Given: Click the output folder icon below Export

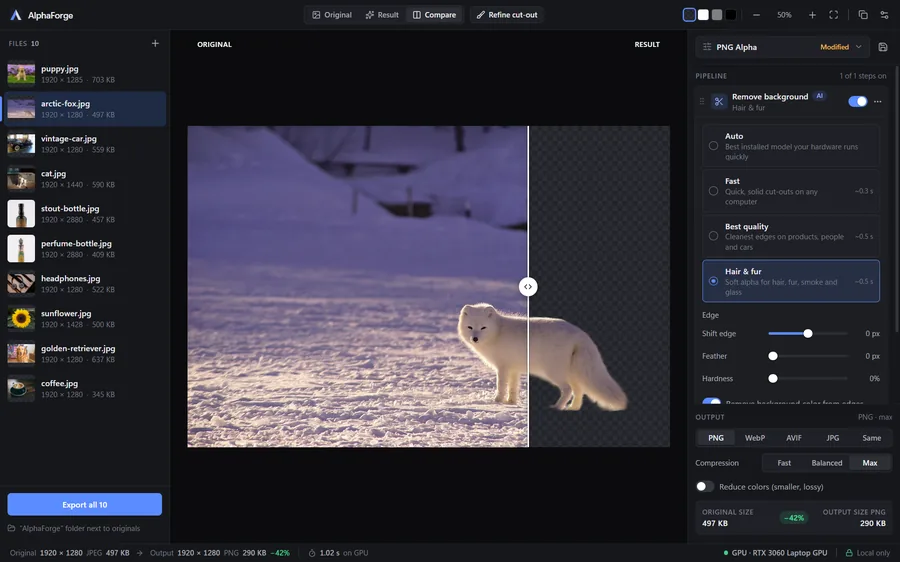Looking at the screenshot, I should pyautogui.click(x=11, y=528).
